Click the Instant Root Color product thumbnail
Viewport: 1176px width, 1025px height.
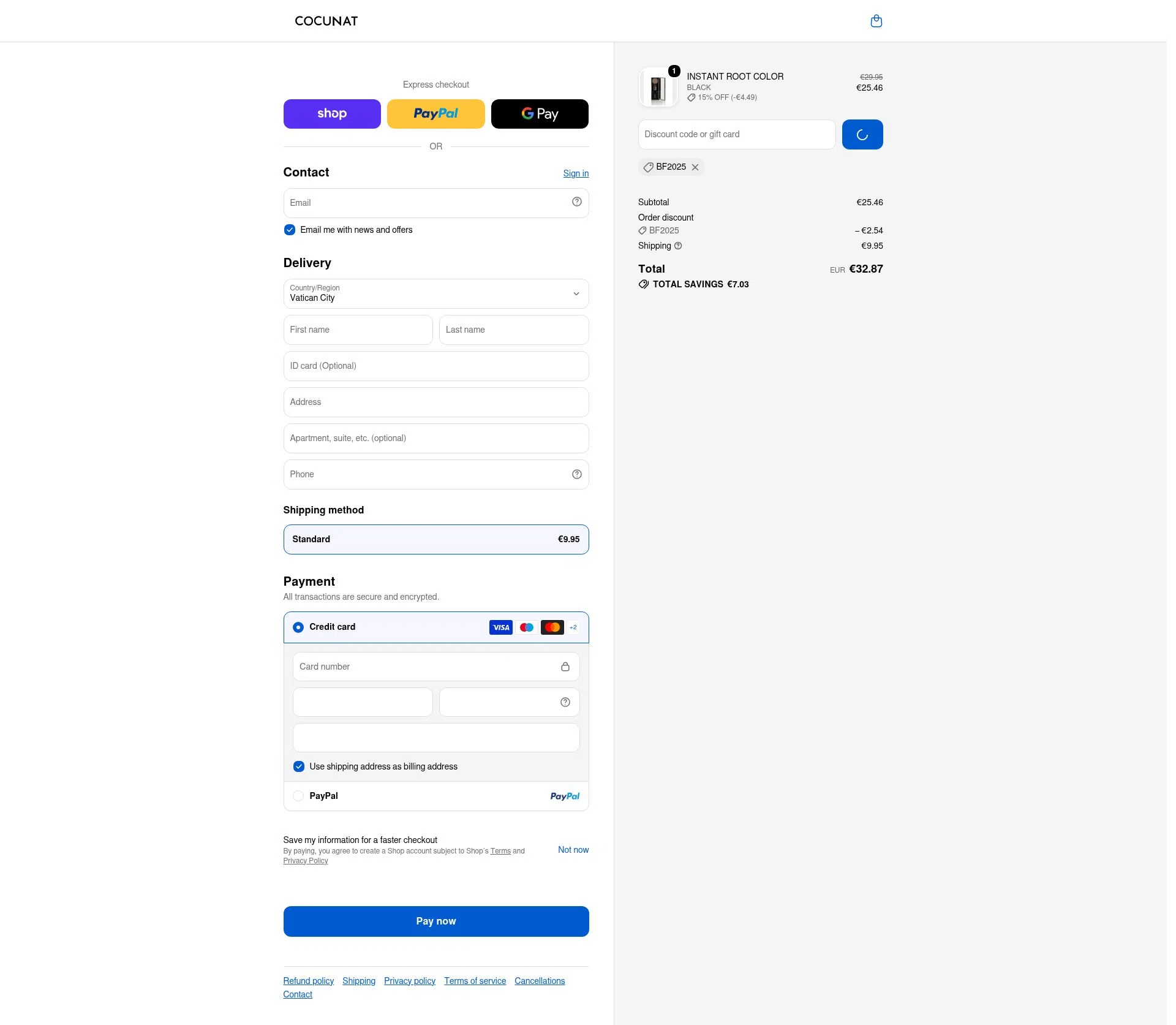(x=658, y=87)
